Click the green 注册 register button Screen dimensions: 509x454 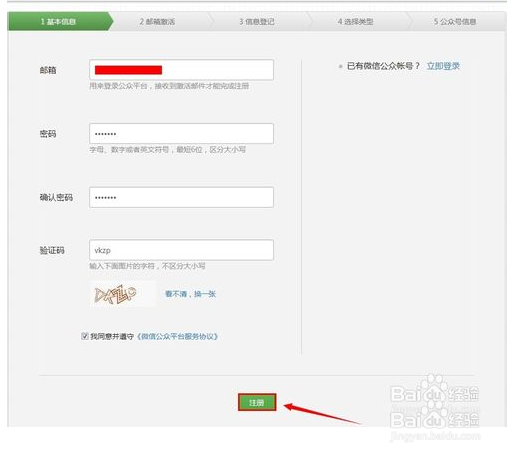pos(257,402)
